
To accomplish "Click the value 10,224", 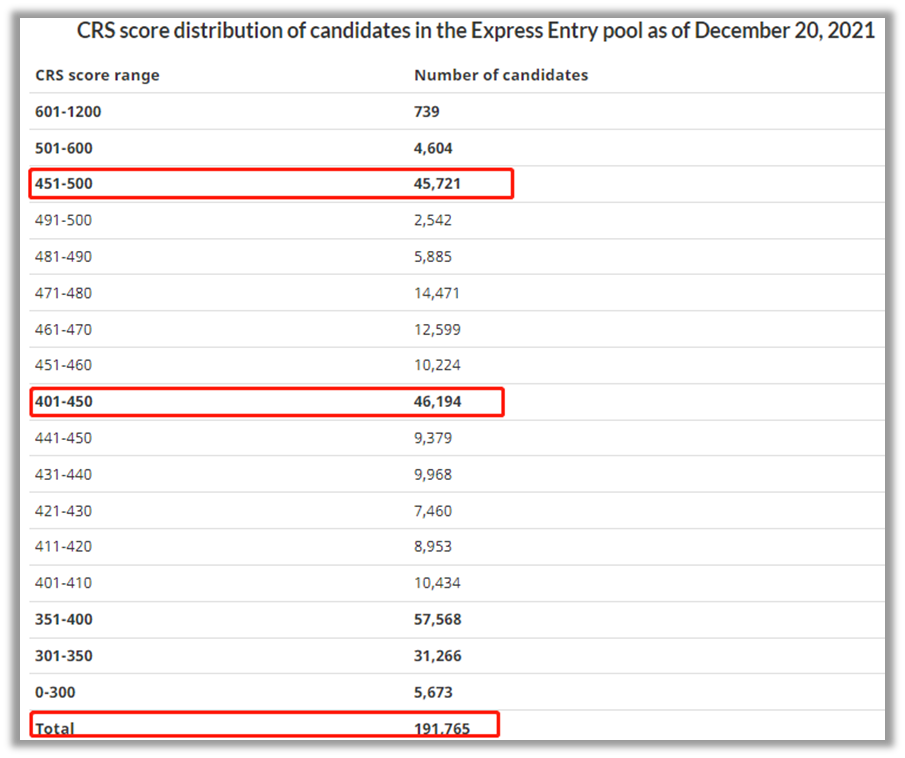I will point(437,365).
